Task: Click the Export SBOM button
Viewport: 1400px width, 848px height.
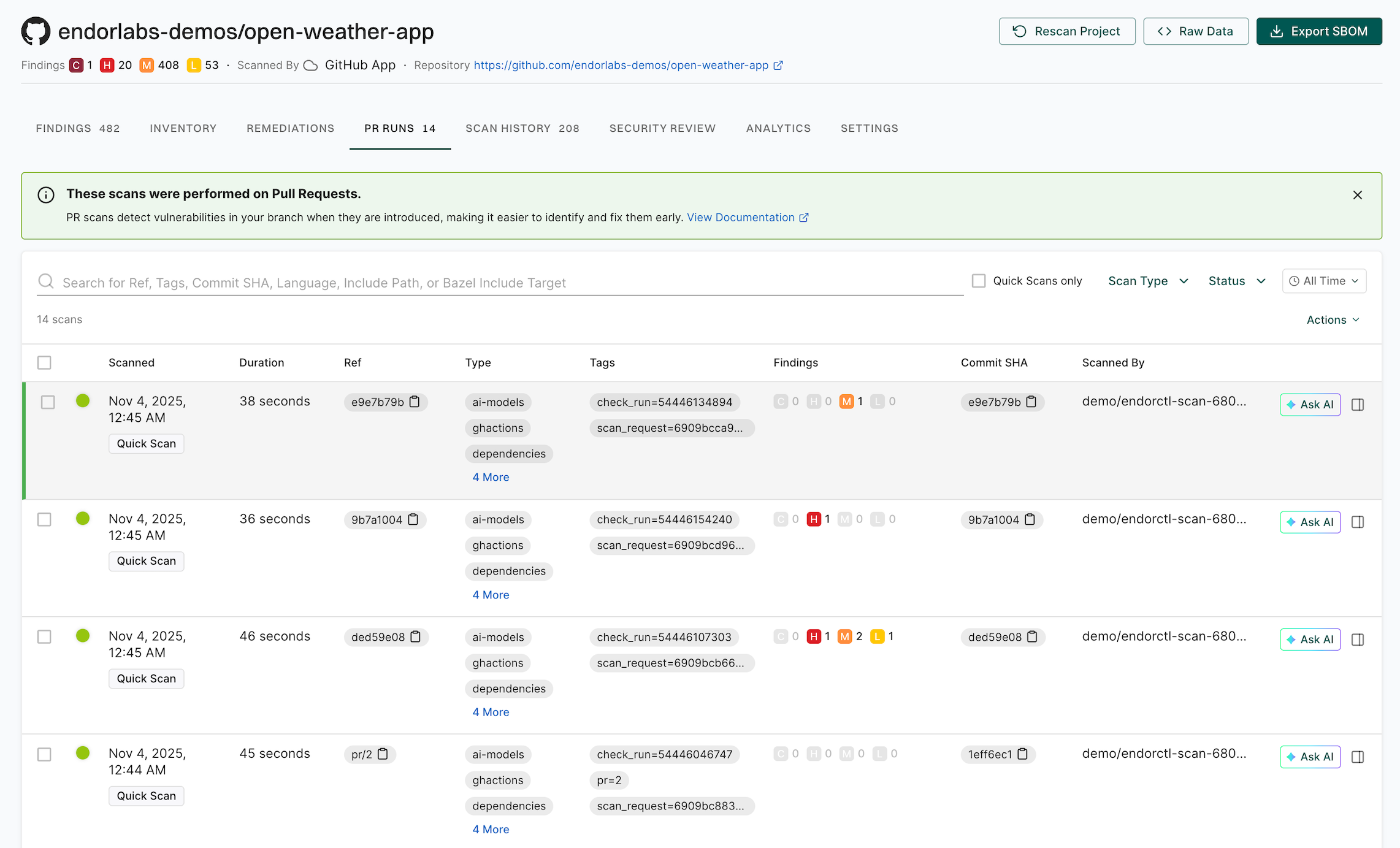Action: point(1319,31)
